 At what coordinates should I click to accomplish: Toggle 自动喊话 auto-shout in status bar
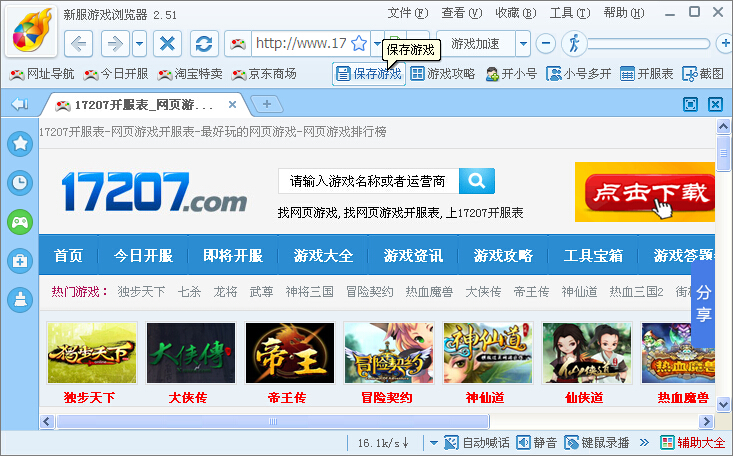[x=476, y=443]
